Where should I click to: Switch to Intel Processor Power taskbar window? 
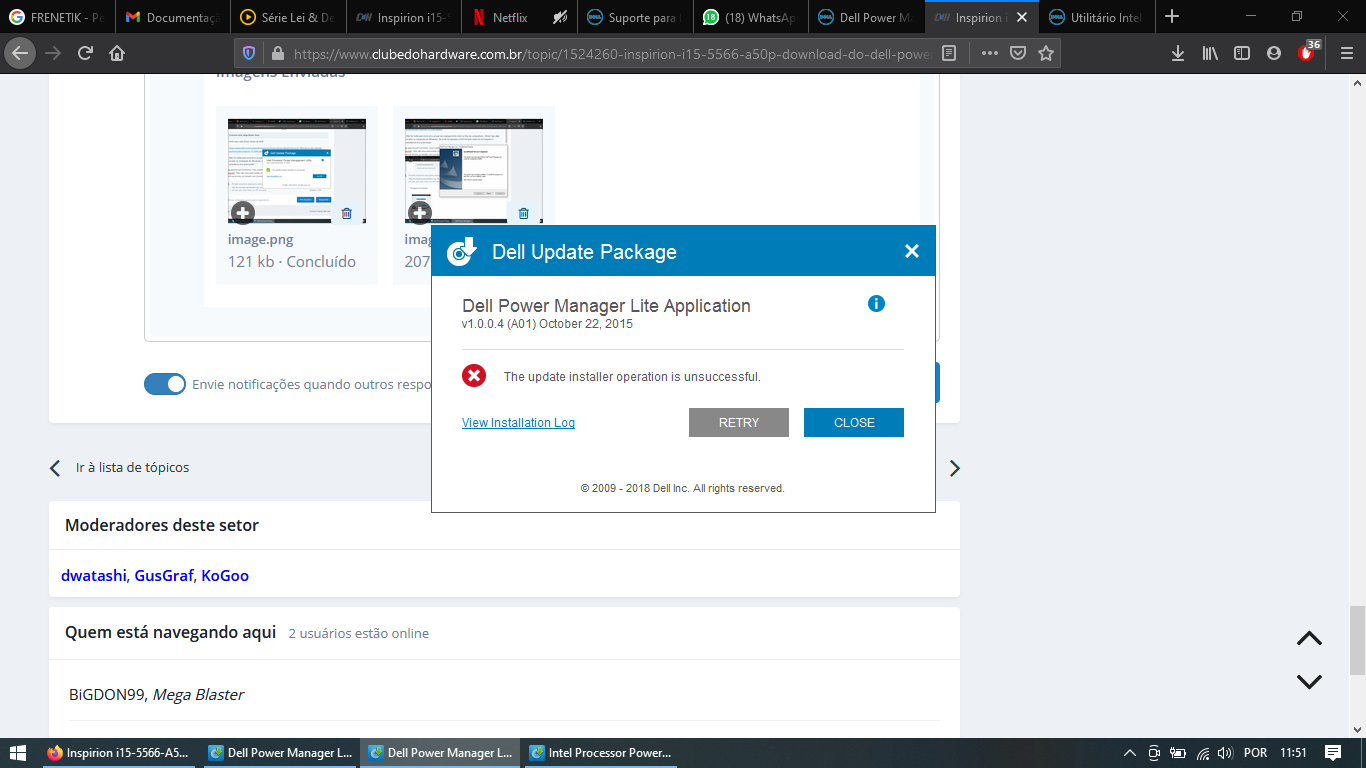pyautogui.click(x=600, y=753)
